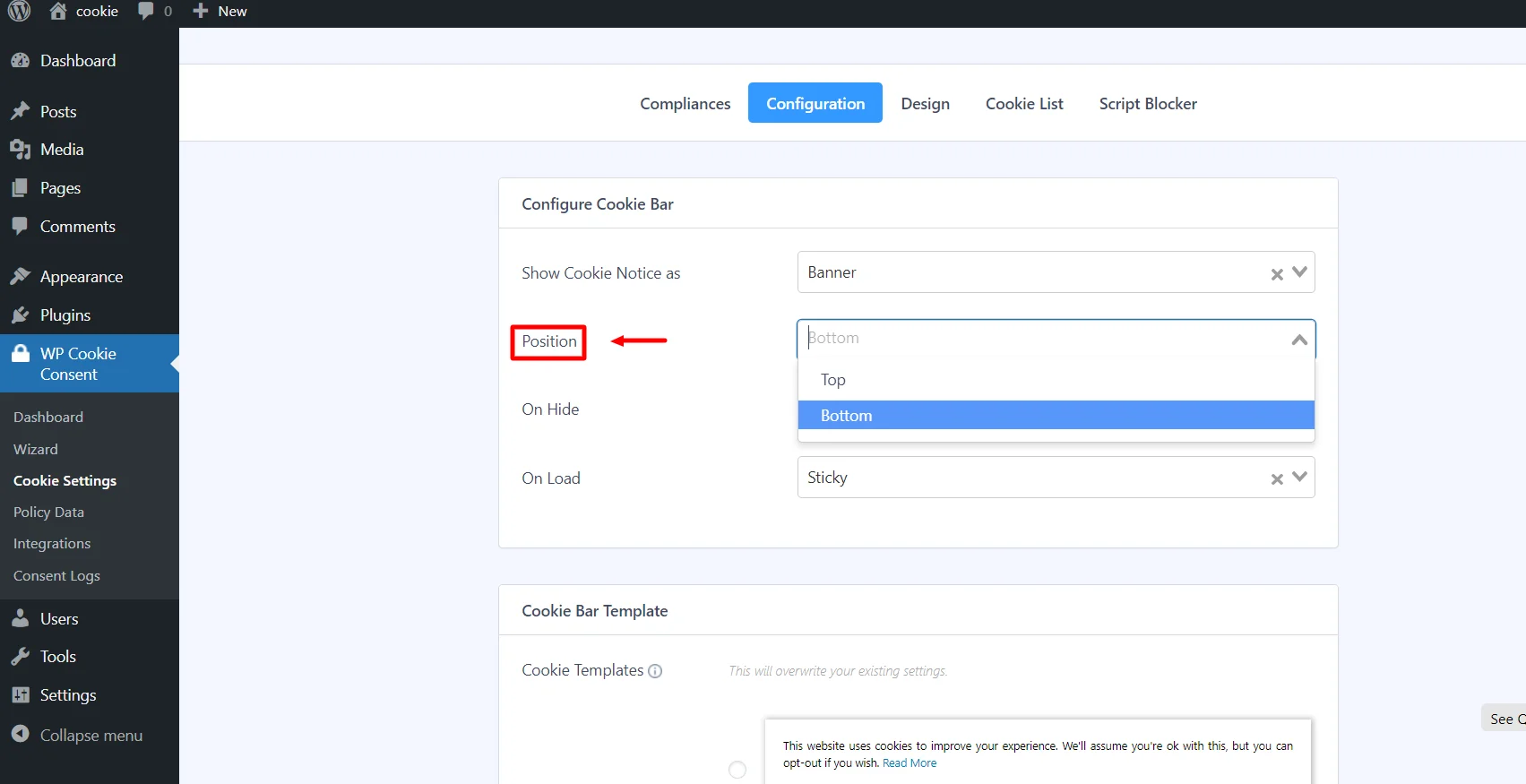Click the Appearance brush icon
1526x784 pixels.
(x=20, y=277)
